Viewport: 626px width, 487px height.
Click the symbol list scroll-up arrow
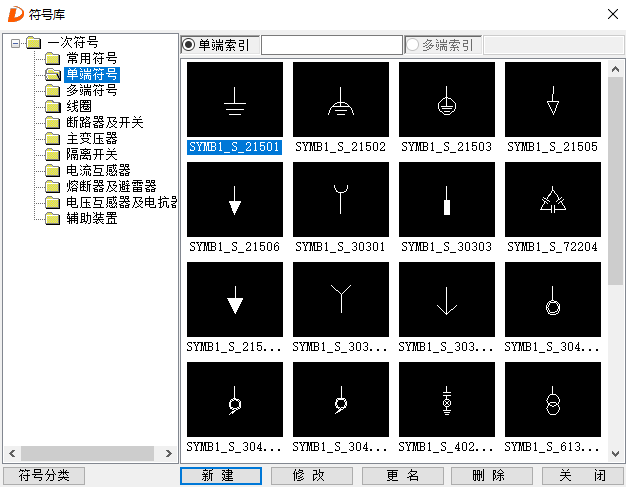pyautogui.click(x=615, y=69)
